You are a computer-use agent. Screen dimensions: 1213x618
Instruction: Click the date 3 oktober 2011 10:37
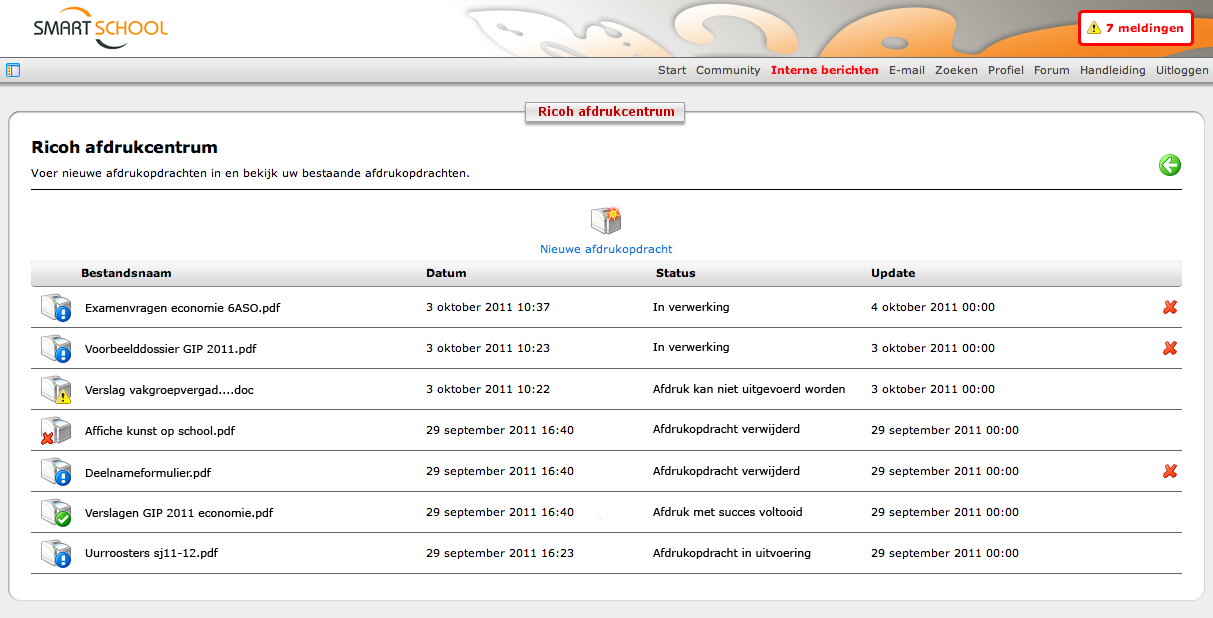point(488,307)
